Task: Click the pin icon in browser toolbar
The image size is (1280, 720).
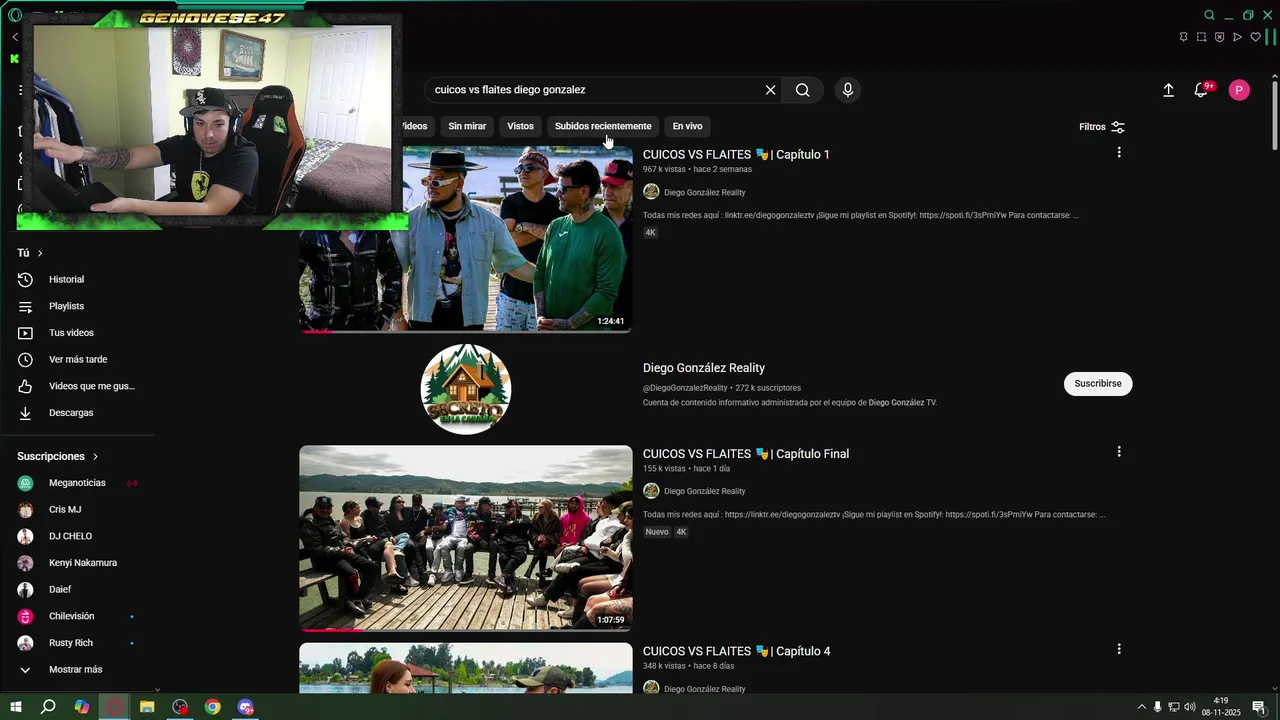Action: [1183, 37]
